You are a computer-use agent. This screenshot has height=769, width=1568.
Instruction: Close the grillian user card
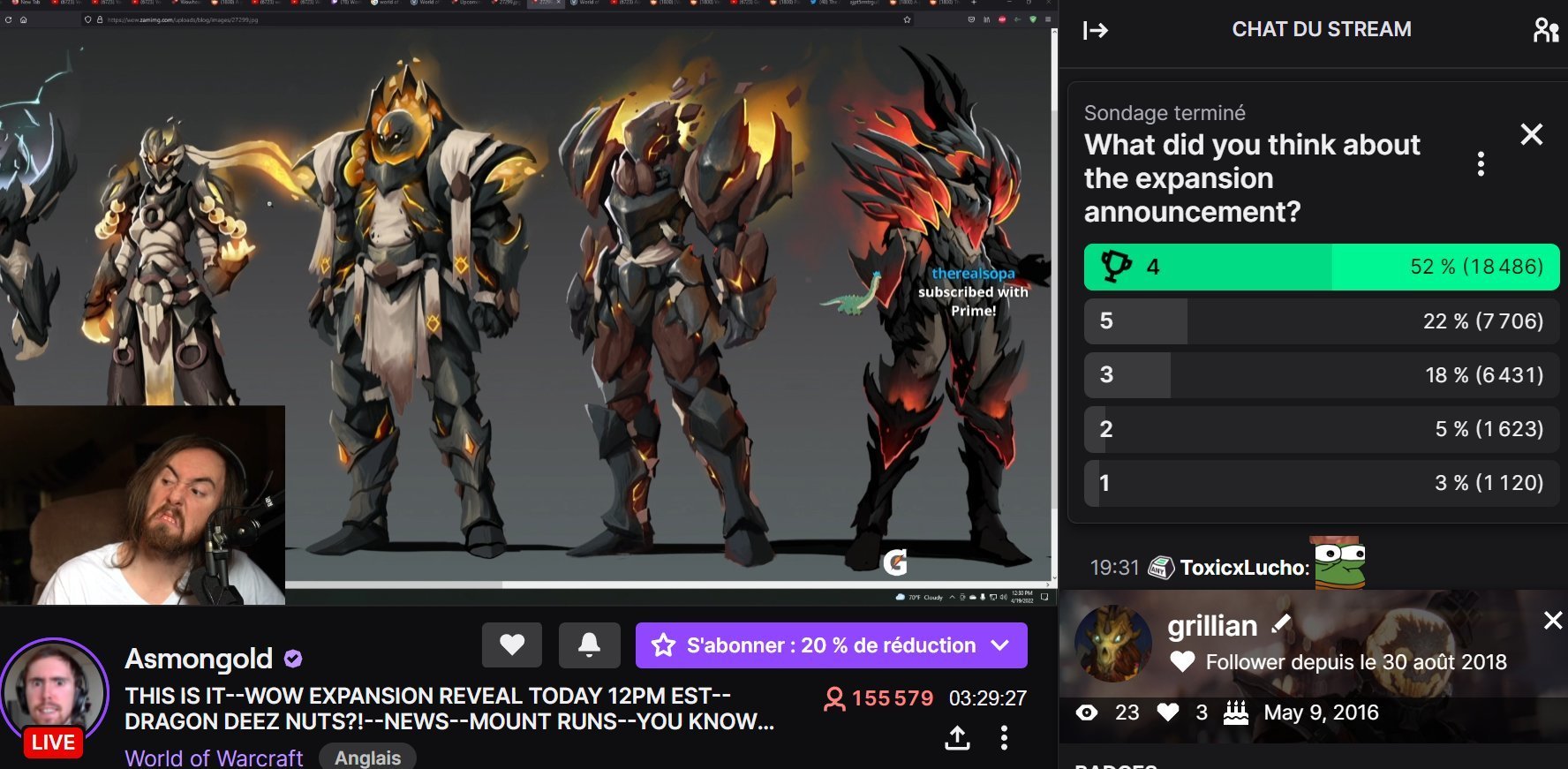1552,621
